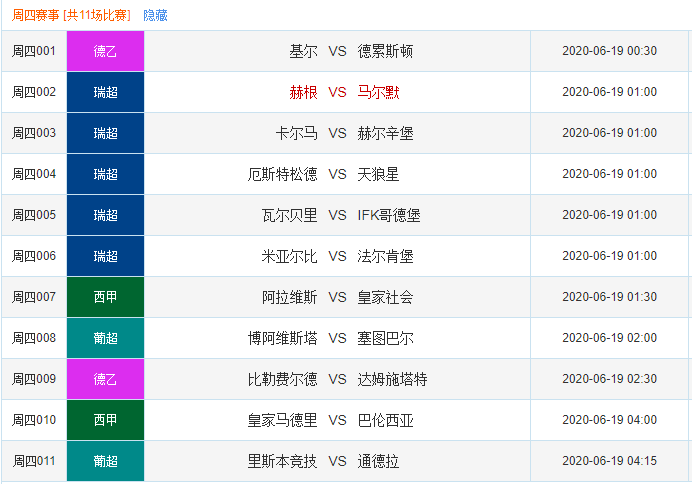
Task: Open the 赫根 VS 马尔默 match
Action: tap(344, 92)
